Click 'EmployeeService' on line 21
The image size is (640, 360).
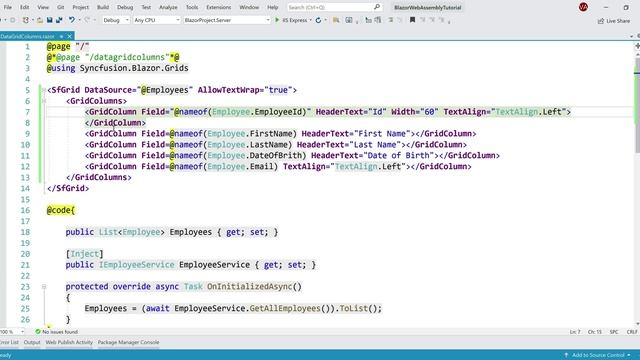pos(214,265)
